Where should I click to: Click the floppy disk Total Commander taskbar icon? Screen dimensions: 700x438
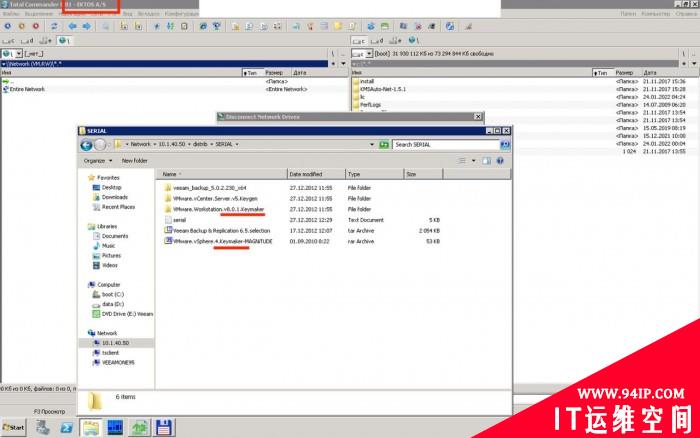click(x=163, y=428)
